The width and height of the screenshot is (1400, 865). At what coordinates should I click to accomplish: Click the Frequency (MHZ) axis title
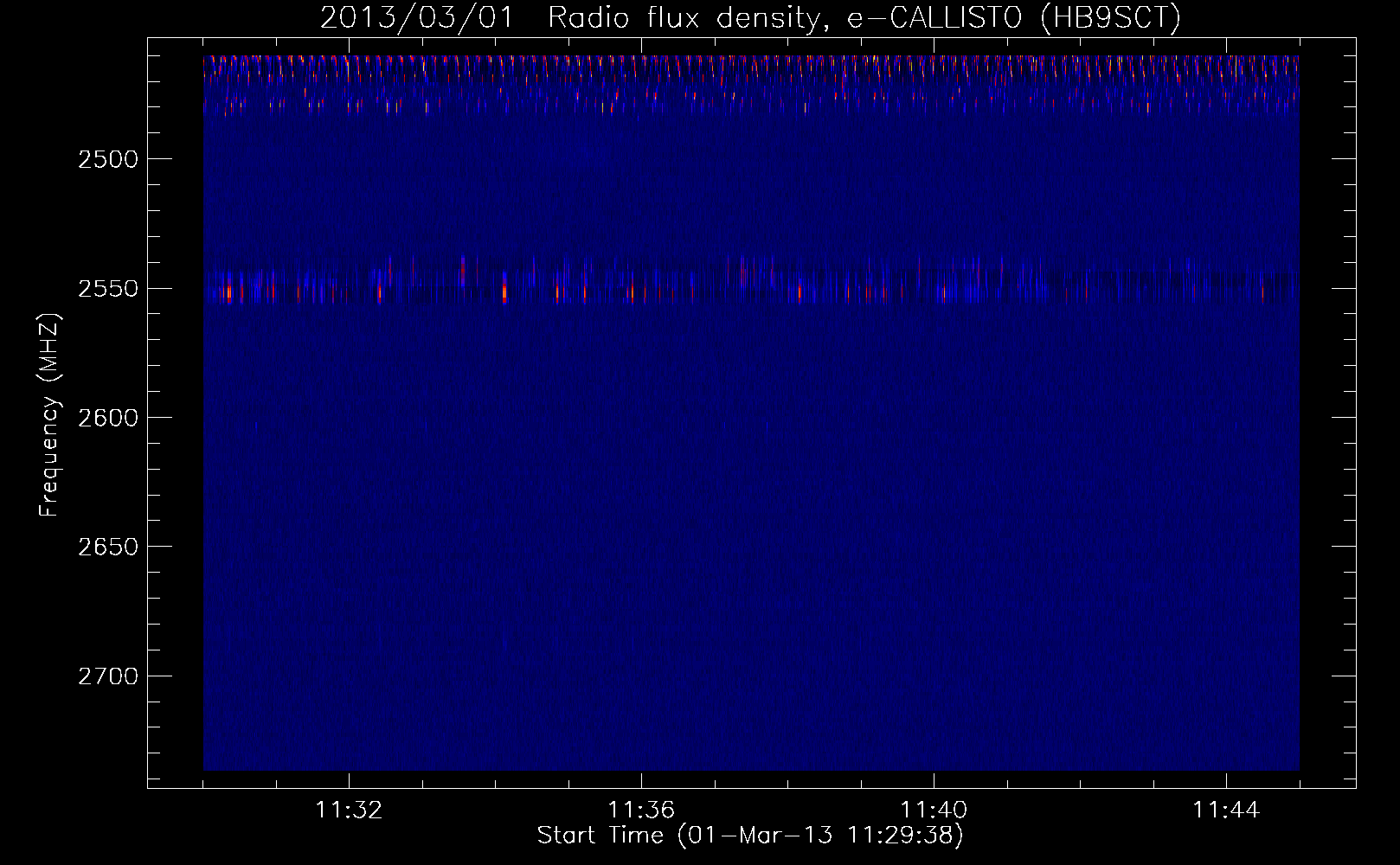(x=50, y=416)
